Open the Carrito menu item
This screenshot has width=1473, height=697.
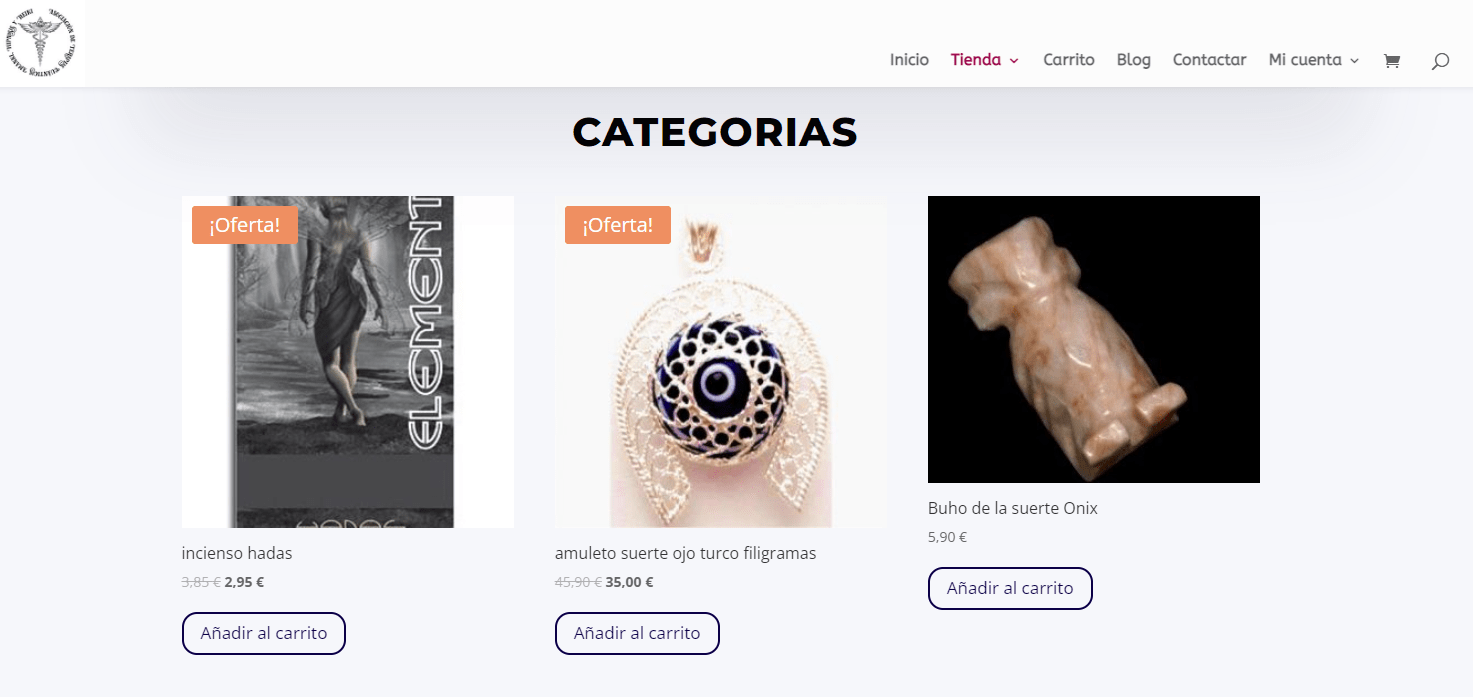(x=1069, y=60)
